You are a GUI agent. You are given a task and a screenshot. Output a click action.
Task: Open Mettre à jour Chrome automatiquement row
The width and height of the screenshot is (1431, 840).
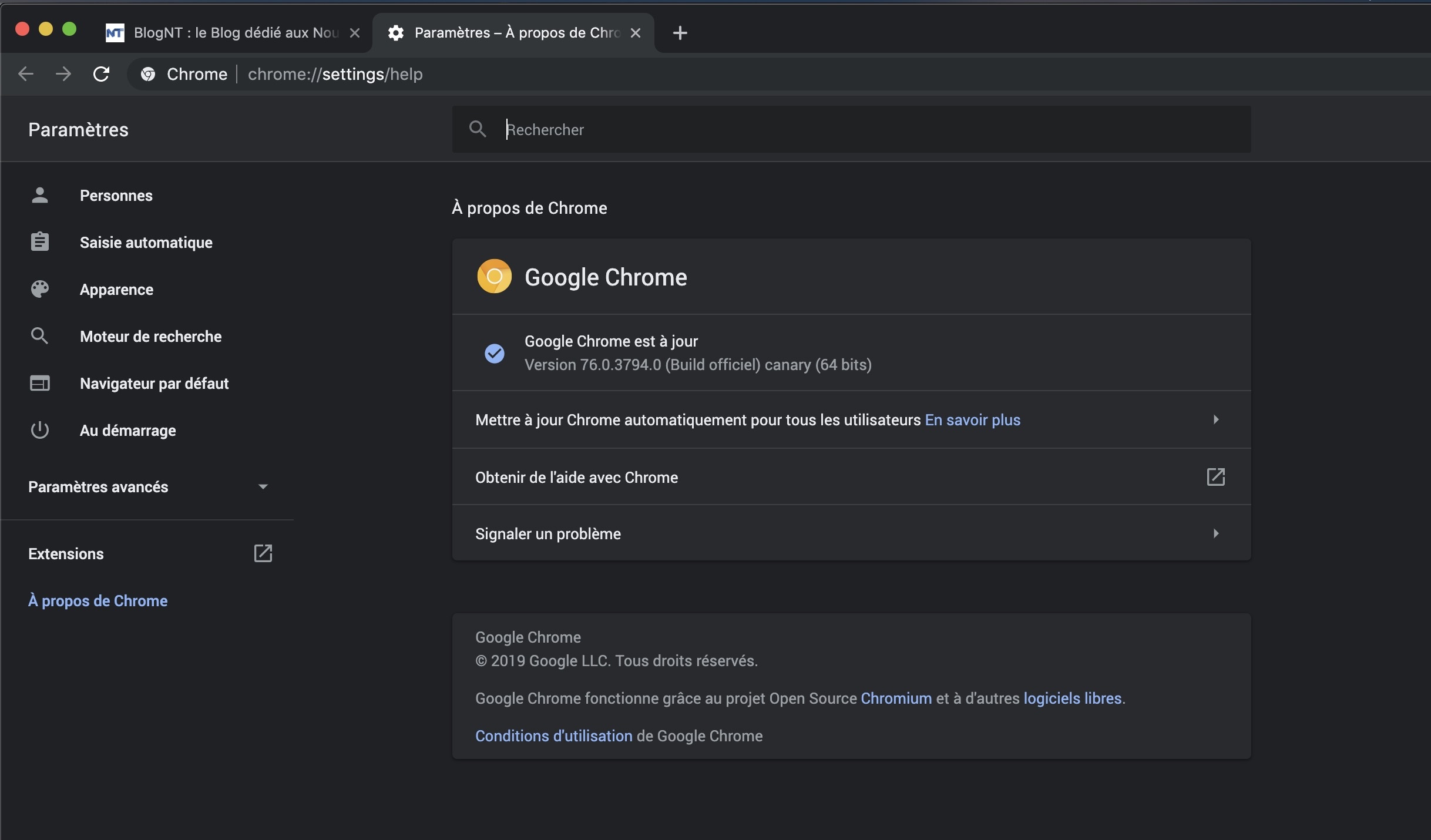(851, 420)
